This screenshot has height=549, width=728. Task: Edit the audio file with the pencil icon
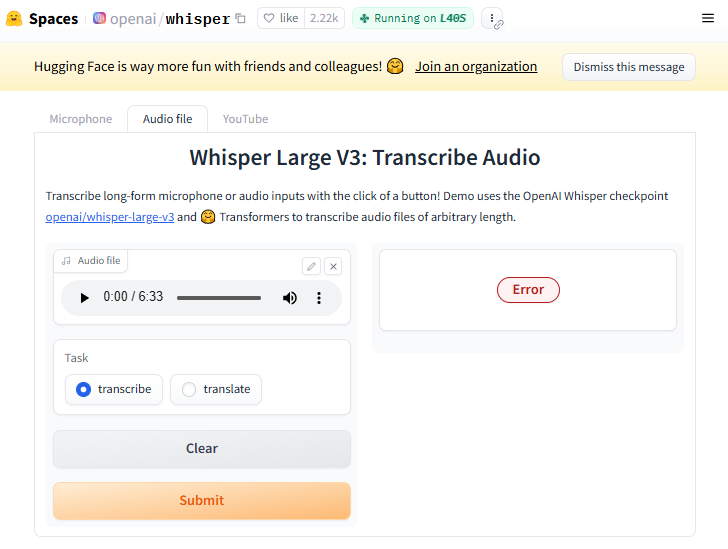pos(312,266)
